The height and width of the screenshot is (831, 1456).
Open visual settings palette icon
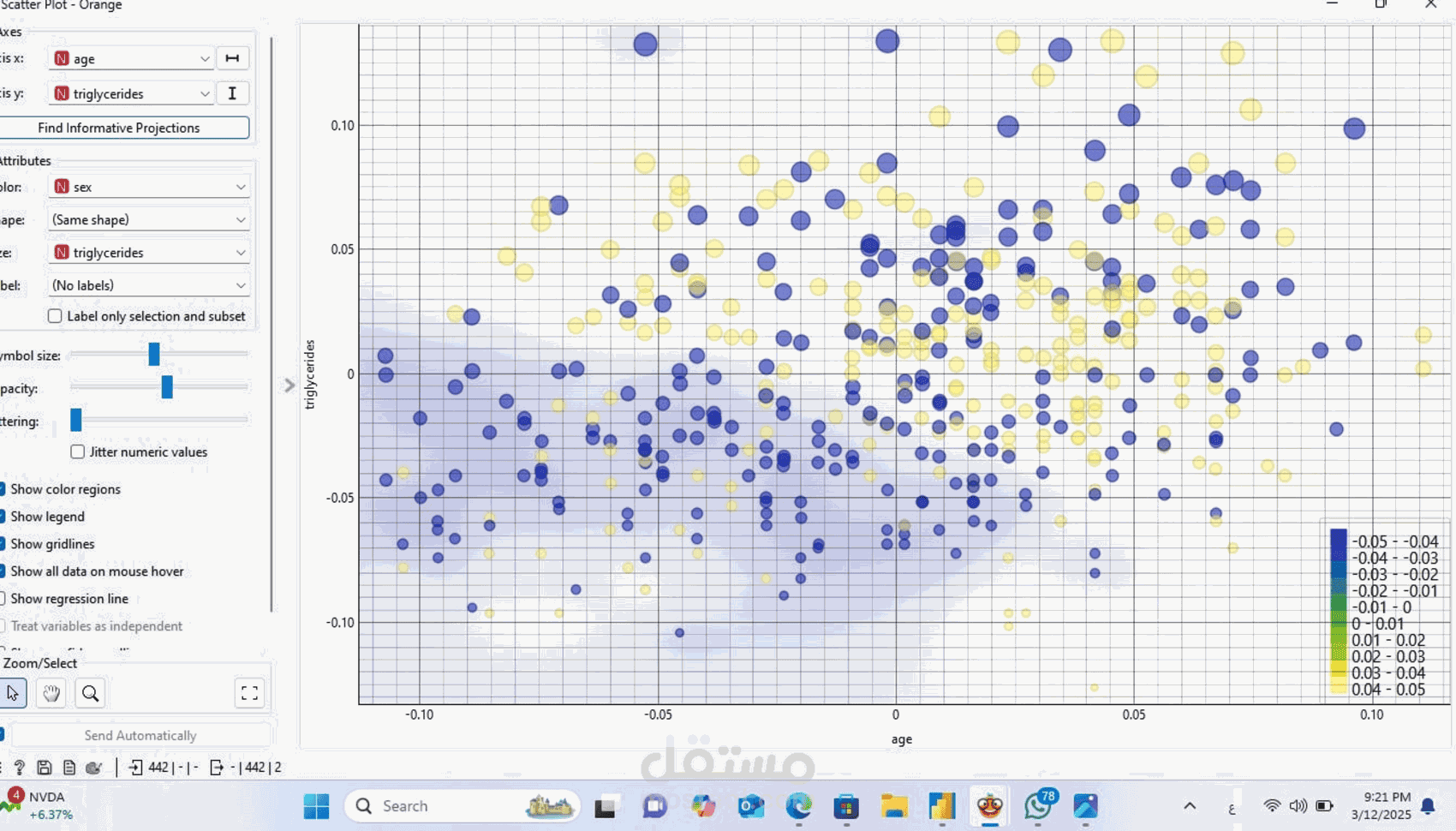click(x=94, y=768)
